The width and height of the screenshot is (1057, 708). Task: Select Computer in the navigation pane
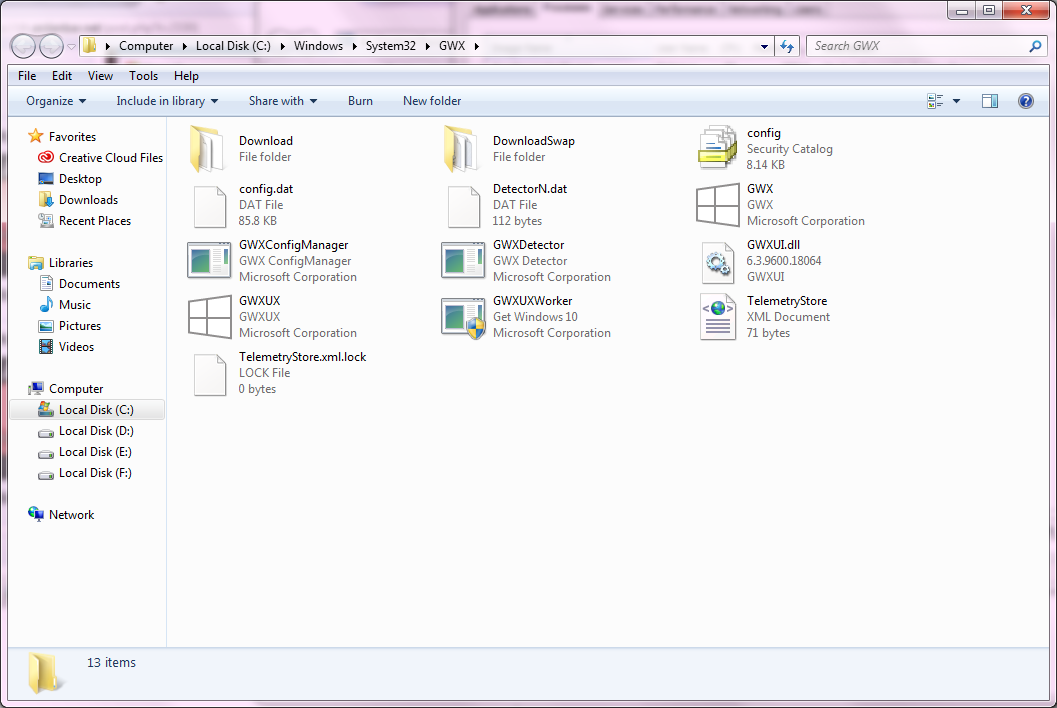[x=65, y=389]
